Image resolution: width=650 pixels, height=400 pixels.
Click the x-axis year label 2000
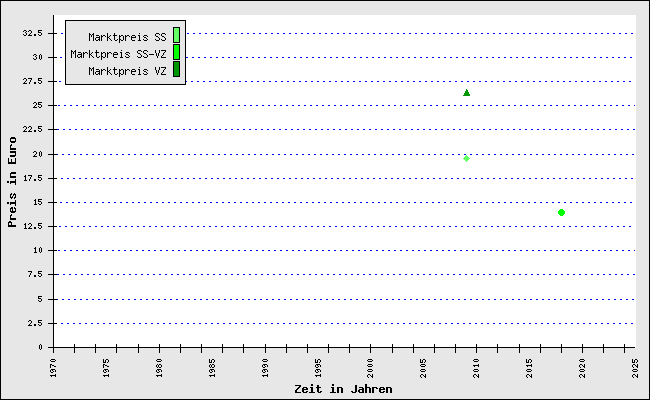click(x=371, y=368)
